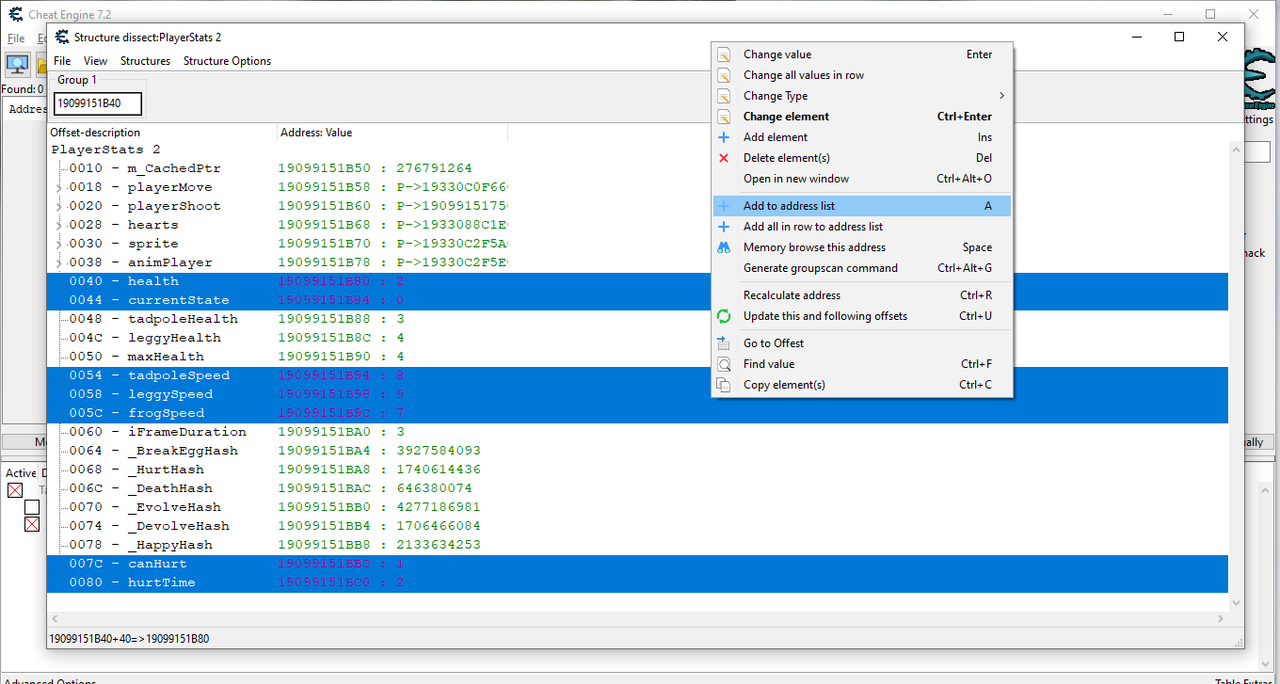Select the 0070 _EvolveHash row
1280x684 pixels.
click(x=638, y=508)
